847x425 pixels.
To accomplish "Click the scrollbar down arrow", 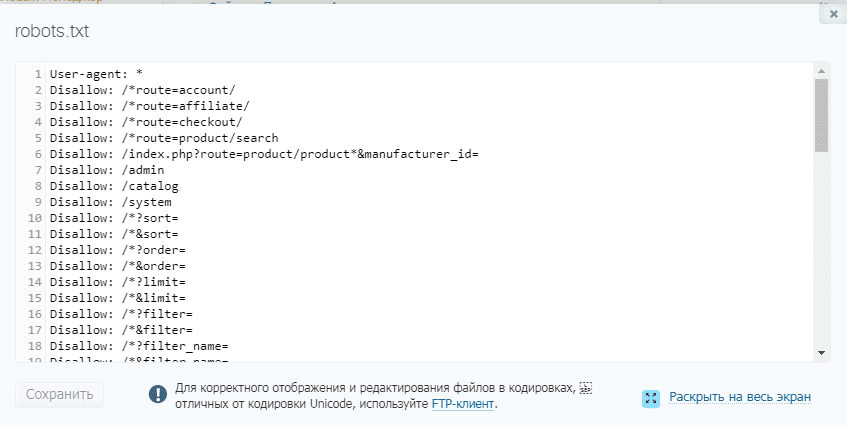I will (821, 352).
